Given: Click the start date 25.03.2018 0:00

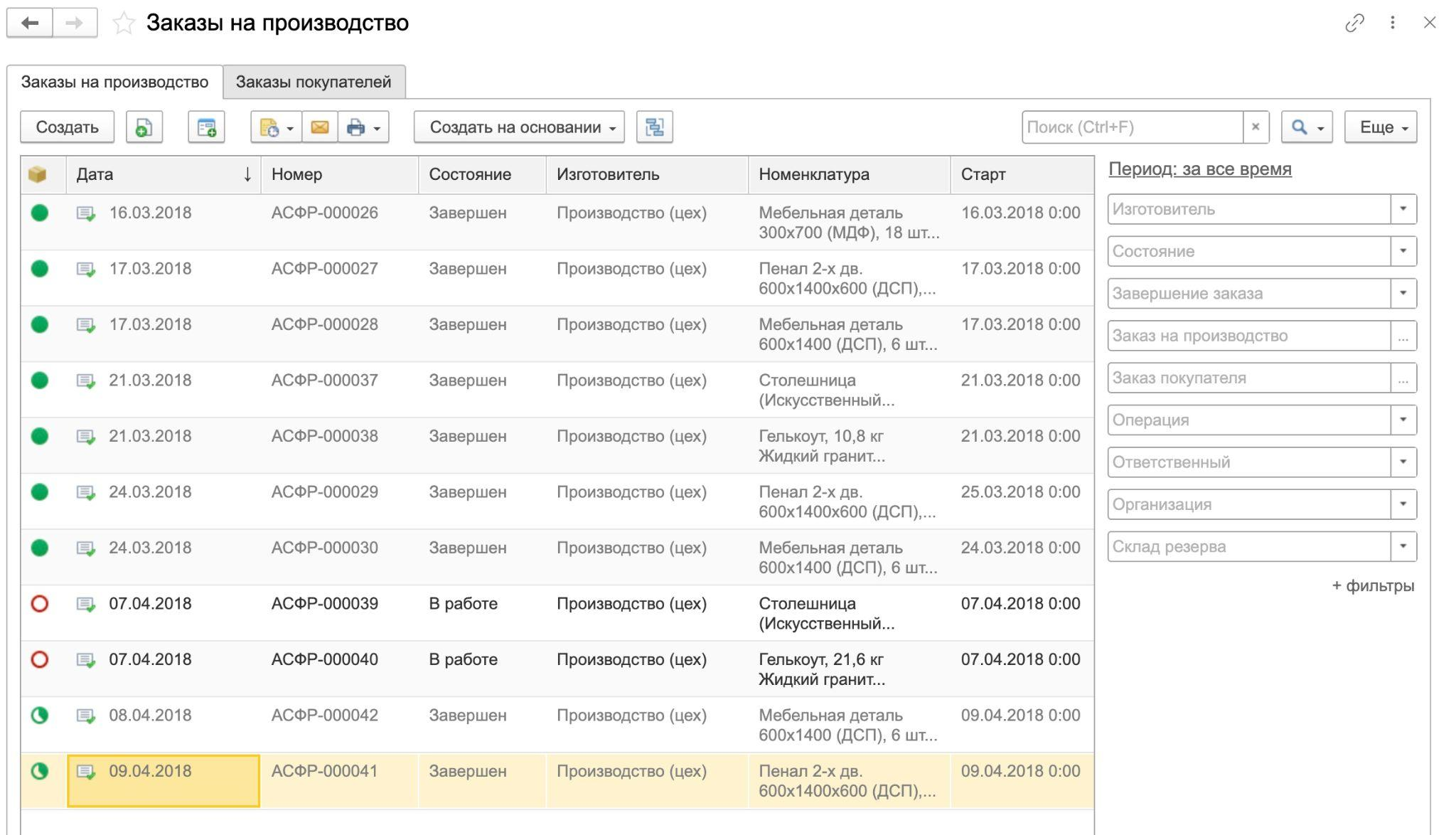Looking at the screenshot, I should pyautogui.click(x=1021, y=492).
